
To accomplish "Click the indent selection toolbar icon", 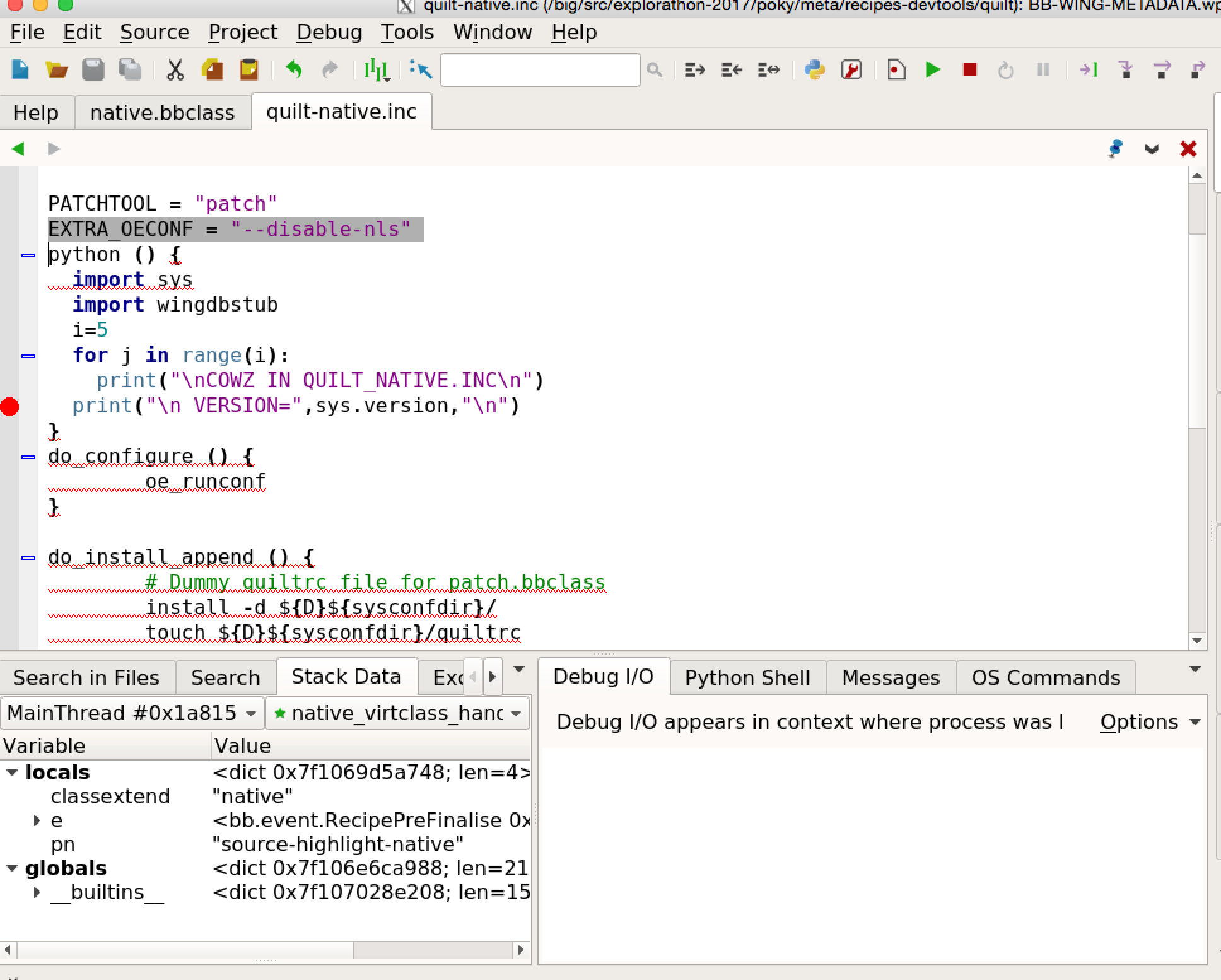I will pyautogui.click(x=694, y=69).
